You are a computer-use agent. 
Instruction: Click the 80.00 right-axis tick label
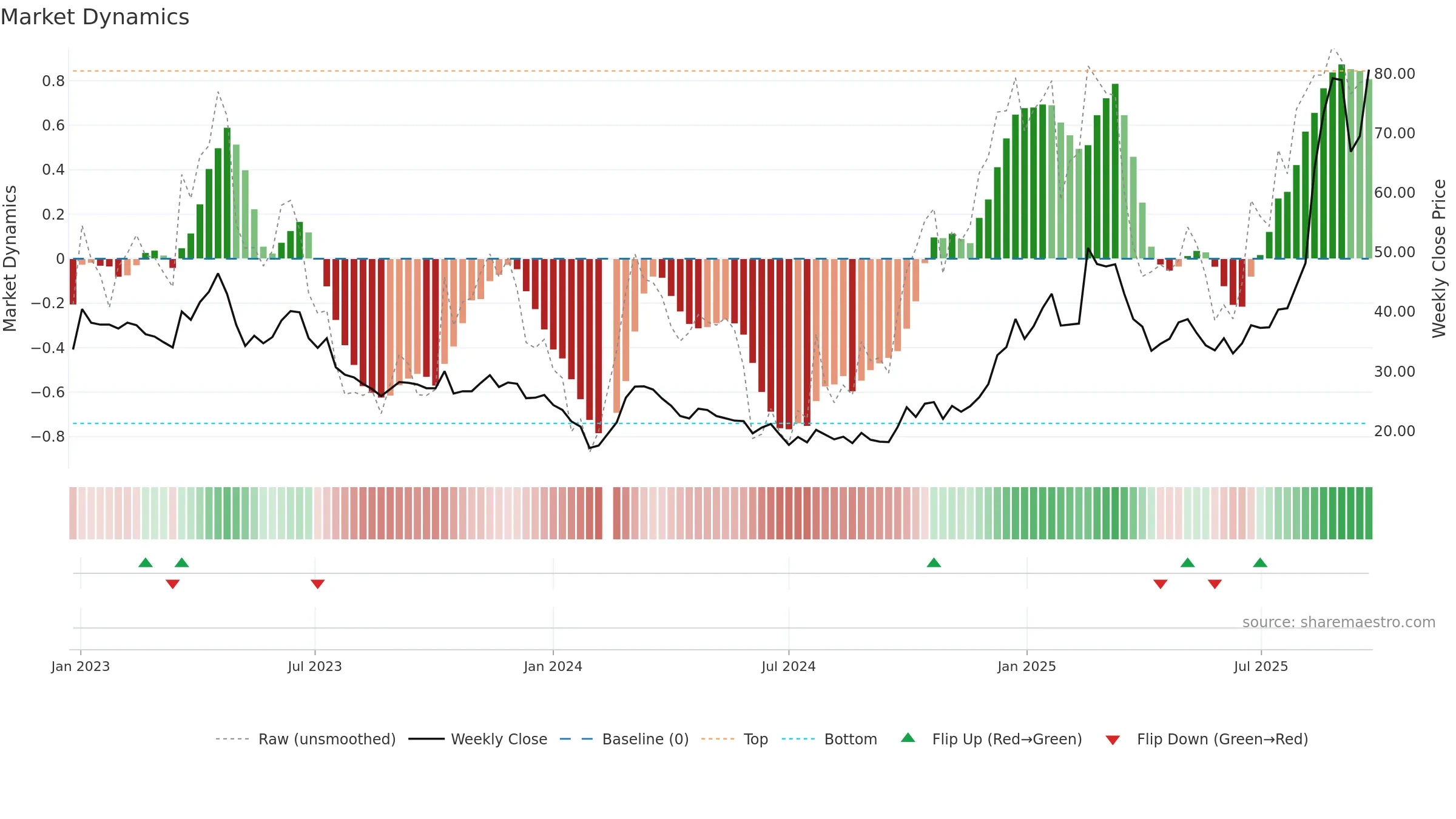pos(1395,73)
